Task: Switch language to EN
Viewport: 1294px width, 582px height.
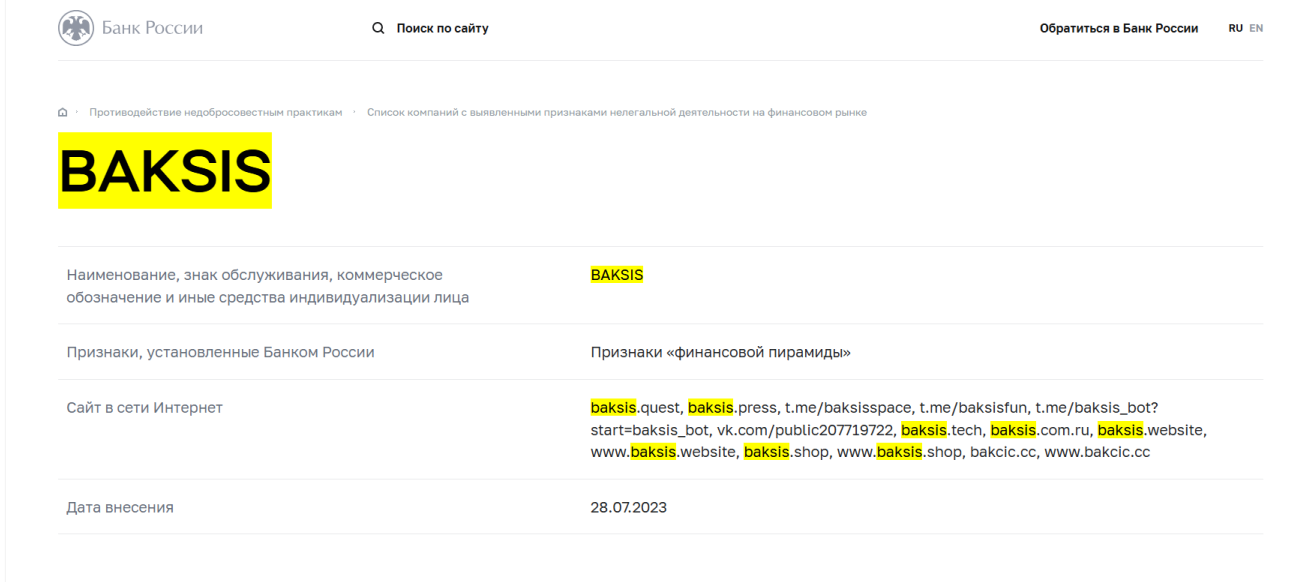Action: tap(1256, 28)
